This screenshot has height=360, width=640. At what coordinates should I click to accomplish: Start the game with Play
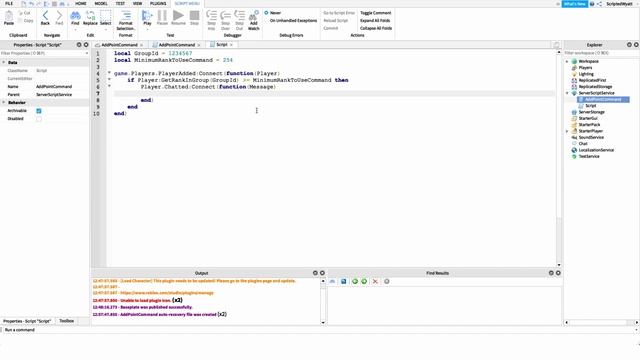coord(147,18)
